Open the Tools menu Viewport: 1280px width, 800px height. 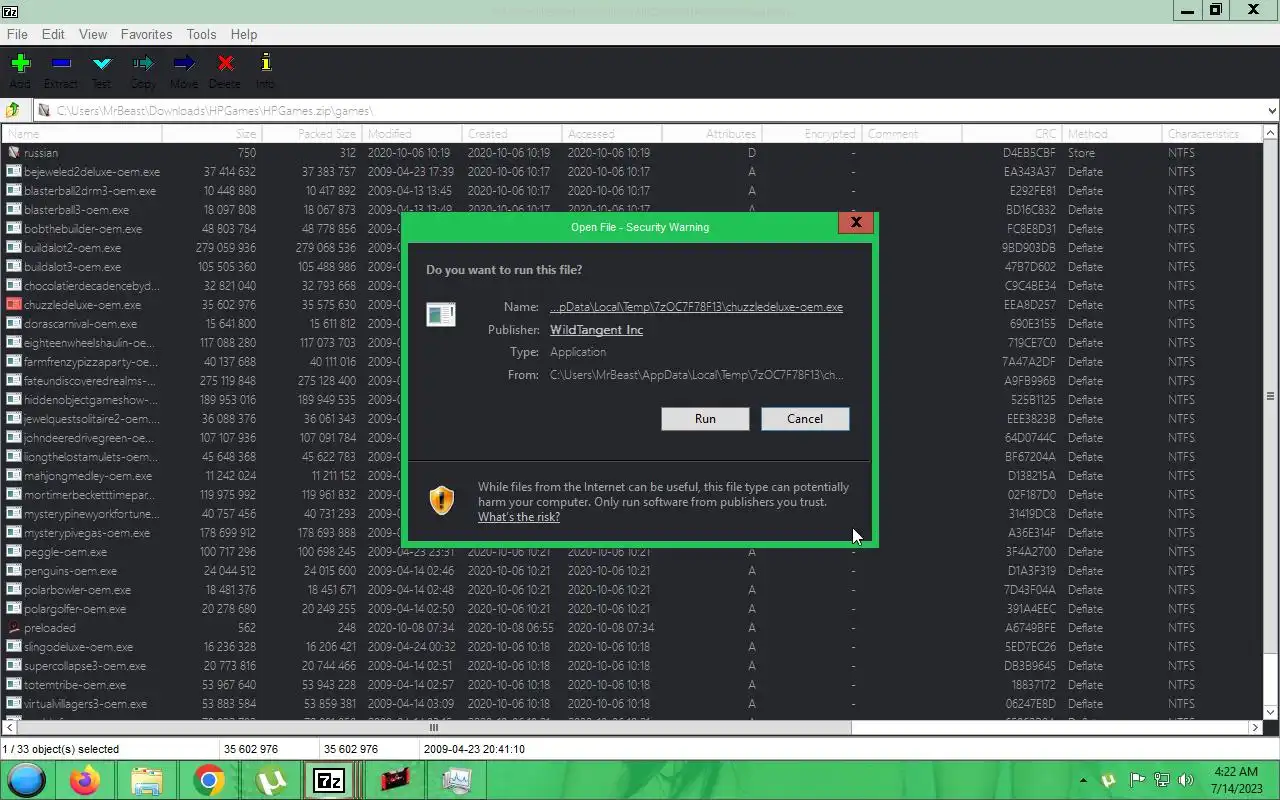click(201, 34)
